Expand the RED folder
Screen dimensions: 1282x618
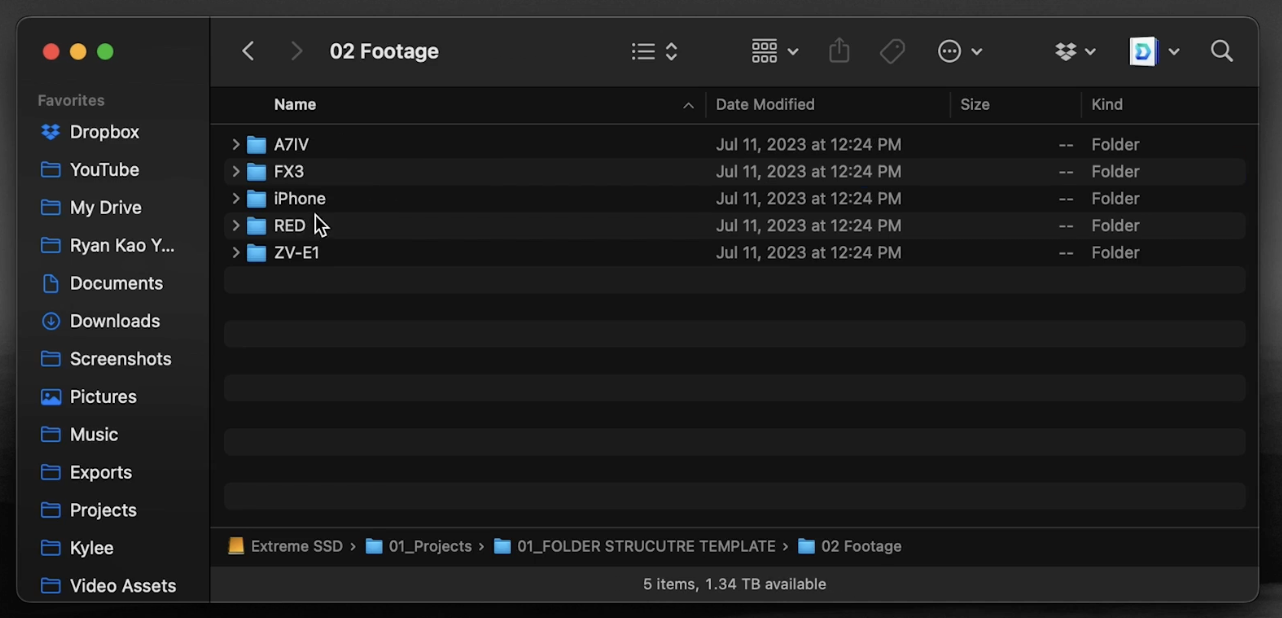point(236,226)
